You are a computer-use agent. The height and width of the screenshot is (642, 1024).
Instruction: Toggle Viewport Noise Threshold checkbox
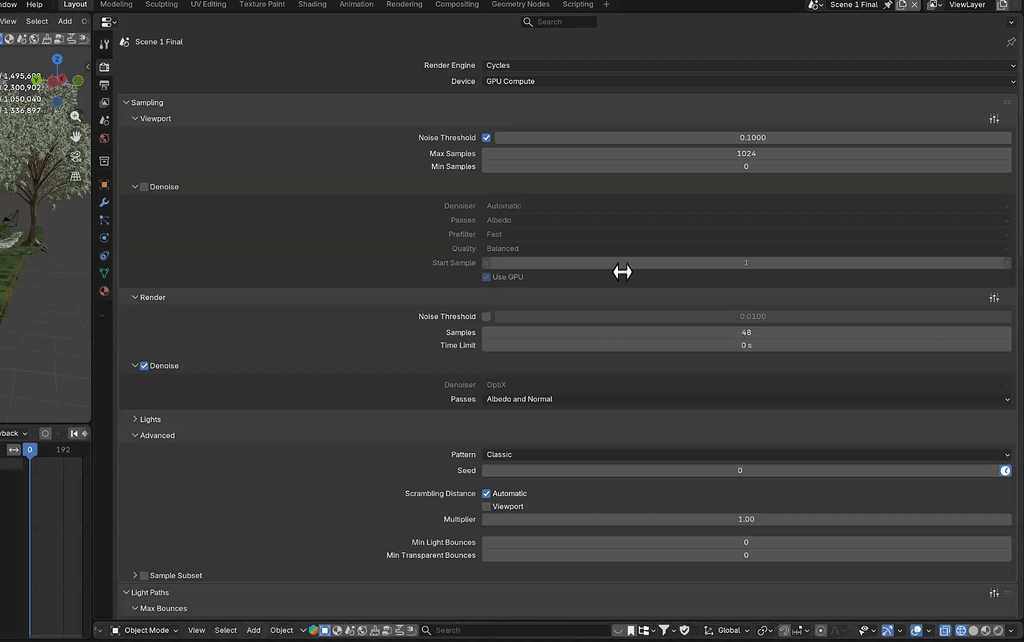tap(486, 138)
